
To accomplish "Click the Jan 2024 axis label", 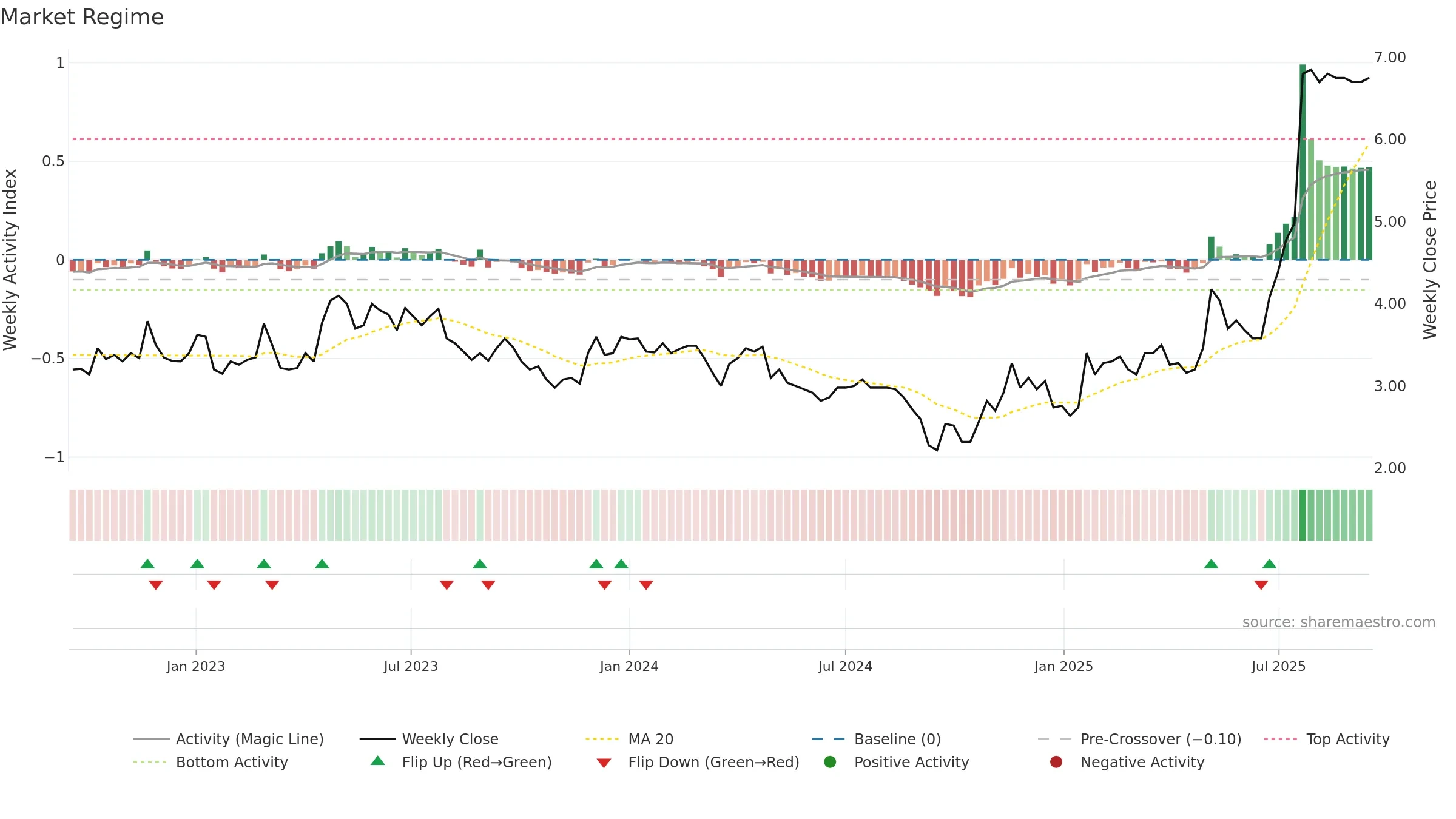I will click(629, 666).
